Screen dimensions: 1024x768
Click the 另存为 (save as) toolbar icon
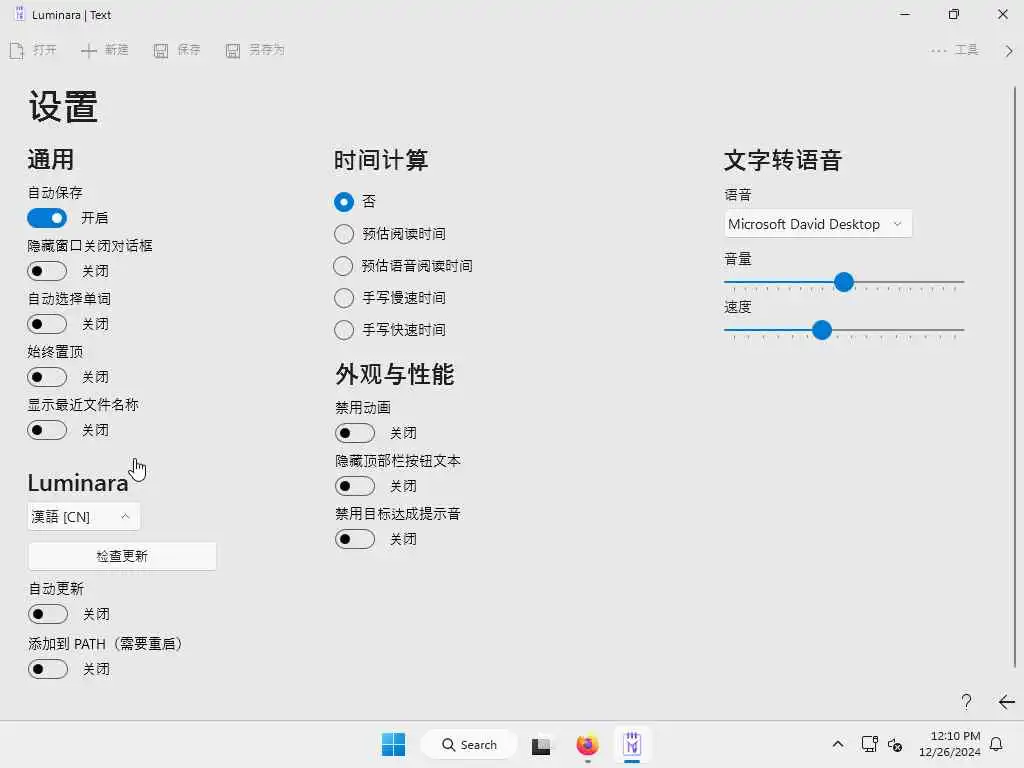click(x=232, y=50)
